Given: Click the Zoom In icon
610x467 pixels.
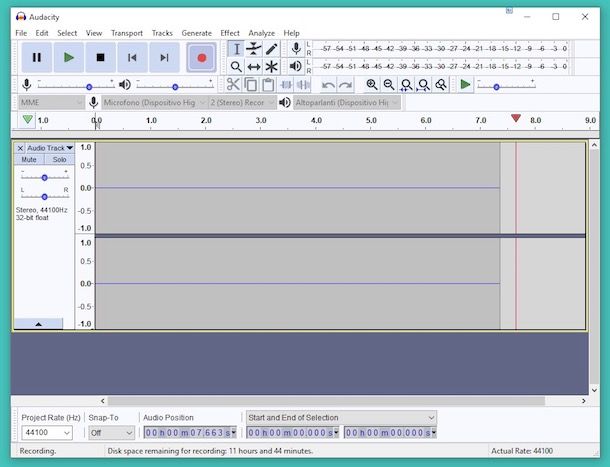Looking at the screenshot, I should click(x=372, y=84).
